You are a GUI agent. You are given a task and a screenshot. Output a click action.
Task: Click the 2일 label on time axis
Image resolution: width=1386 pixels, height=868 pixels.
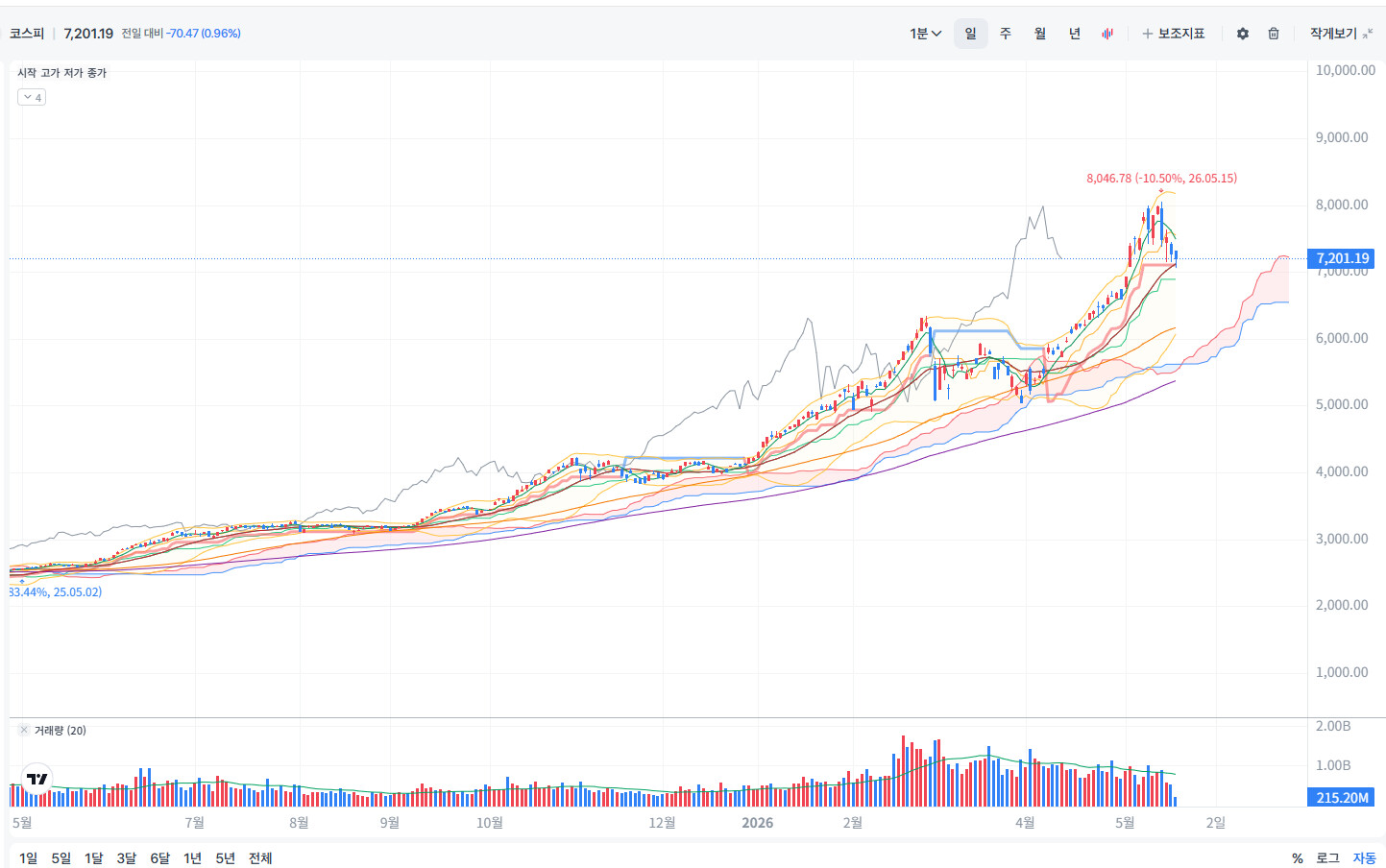coord(1216,823)
